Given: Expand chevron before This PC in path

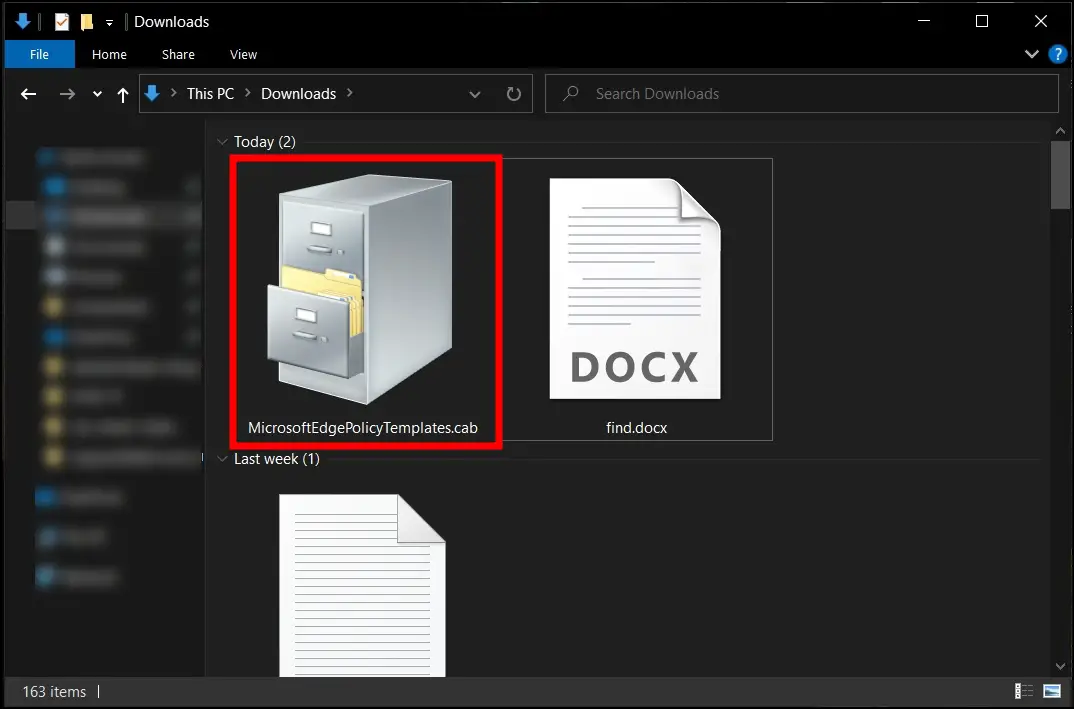Looking at the screenshot, I should [173, 93].
